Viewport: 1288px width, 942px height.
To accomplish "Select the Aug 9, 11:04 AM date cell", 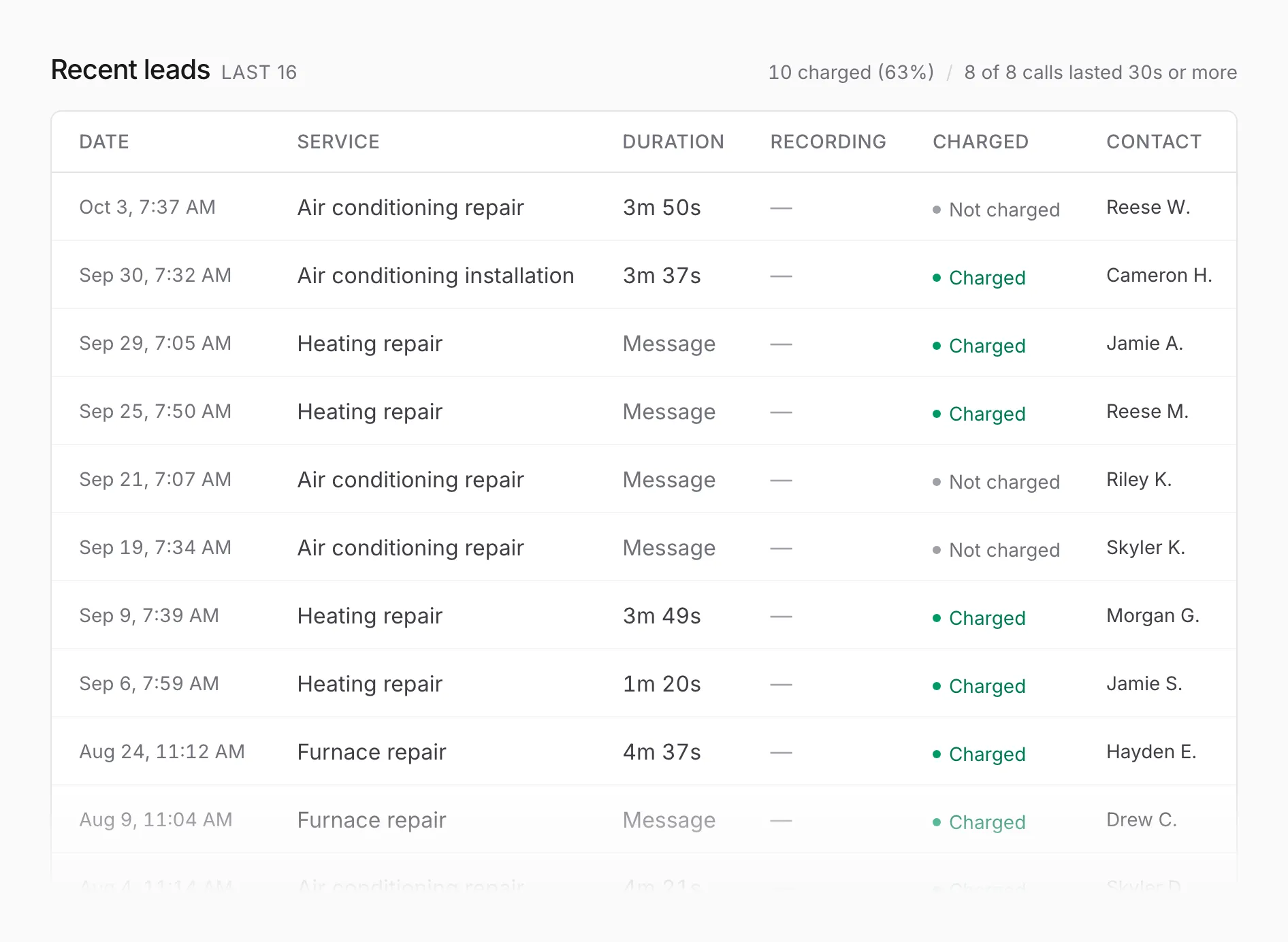I will [156, 819].
